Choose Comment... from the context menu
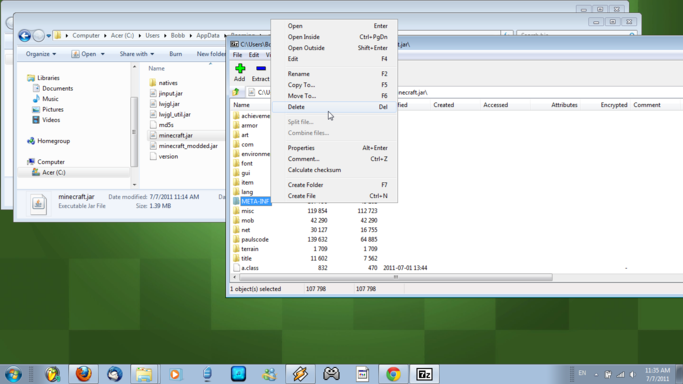The height and width of the screenshot is (384, 683). point(334,159)
